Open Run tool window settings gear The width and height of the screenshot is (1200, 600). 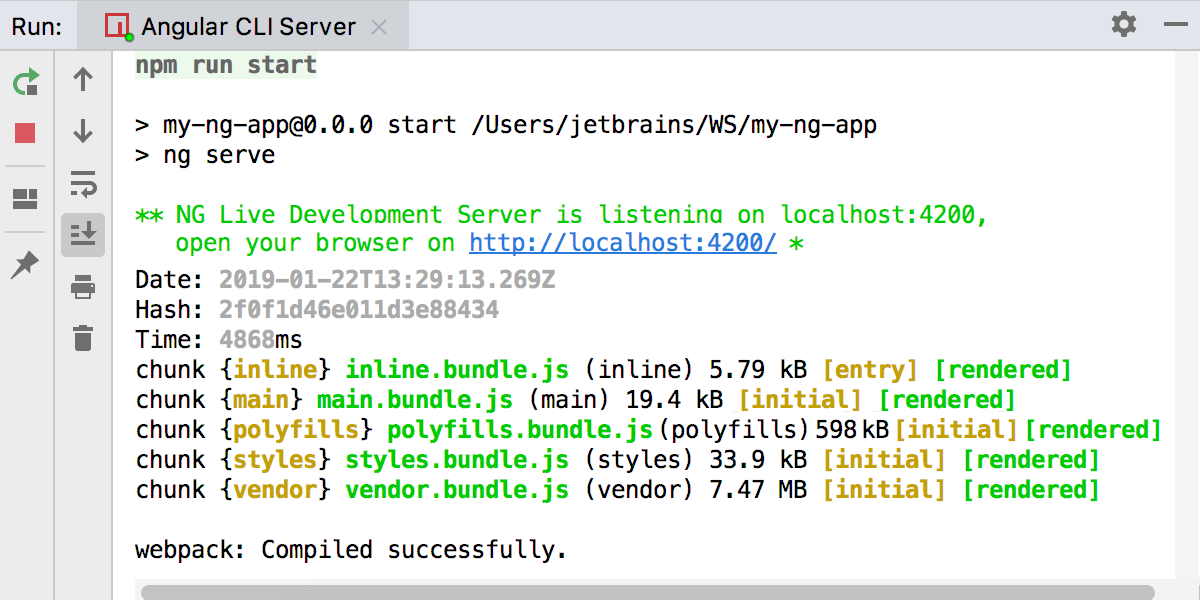(x=1124, y=25)
